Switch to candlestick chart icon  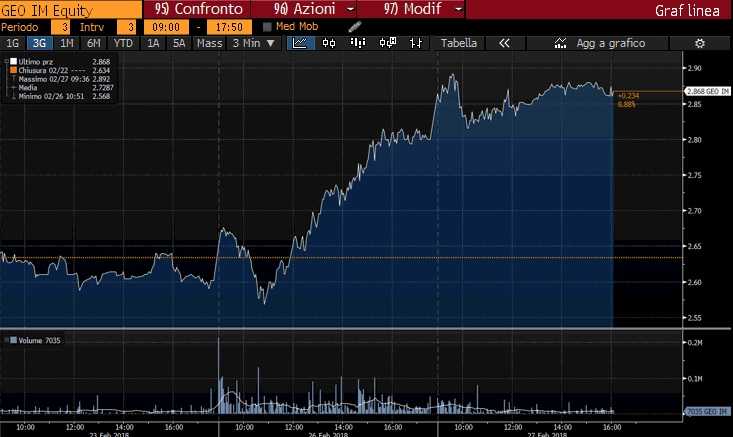329,43
